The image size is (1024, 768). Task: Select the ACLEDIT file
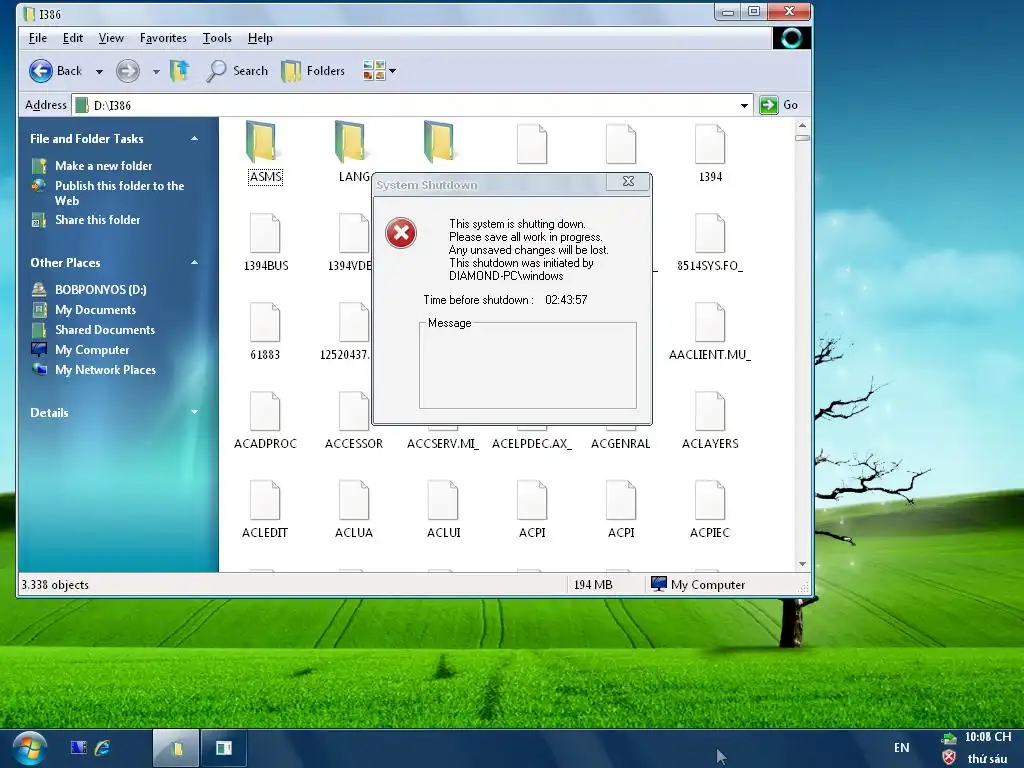tap(265, 509)
